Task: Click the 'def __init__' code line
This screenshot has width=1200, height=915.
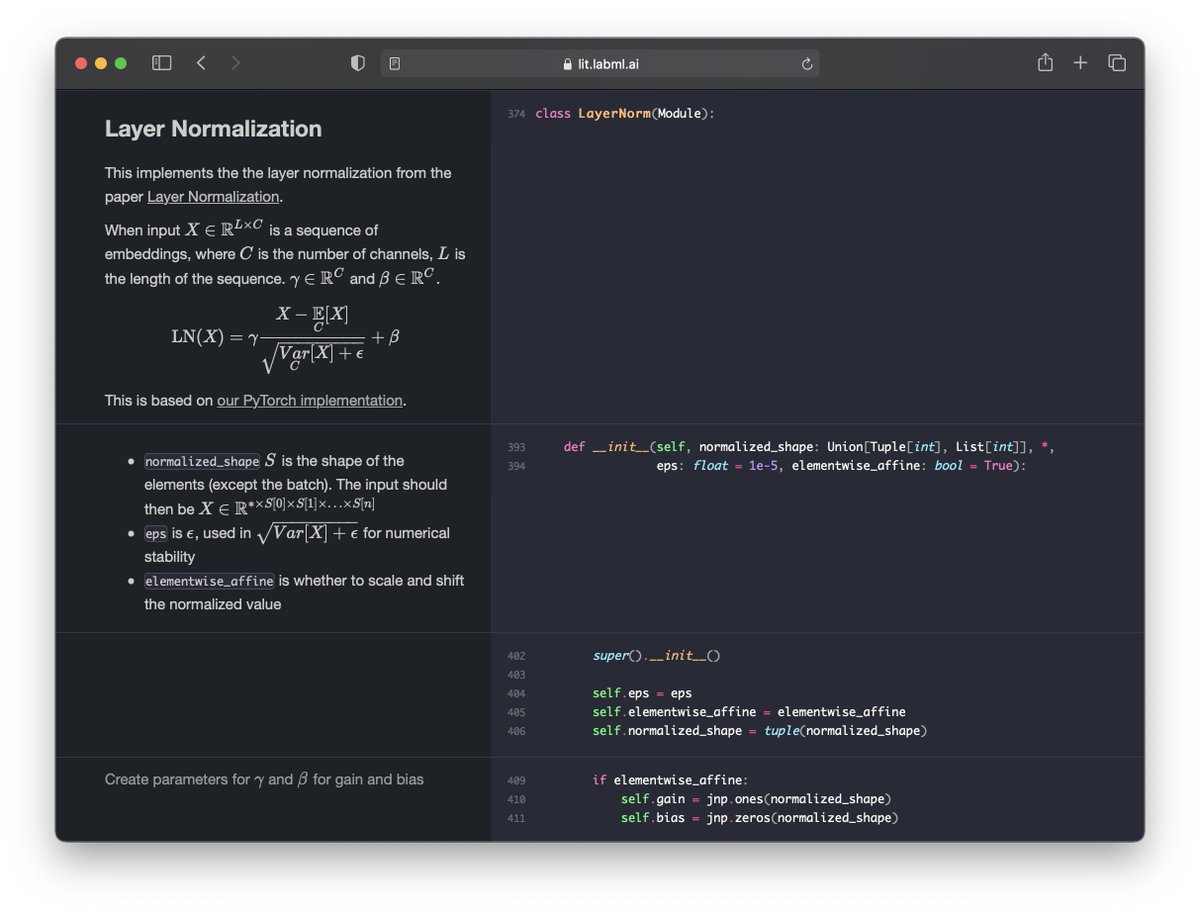Action: click(809, 447)
